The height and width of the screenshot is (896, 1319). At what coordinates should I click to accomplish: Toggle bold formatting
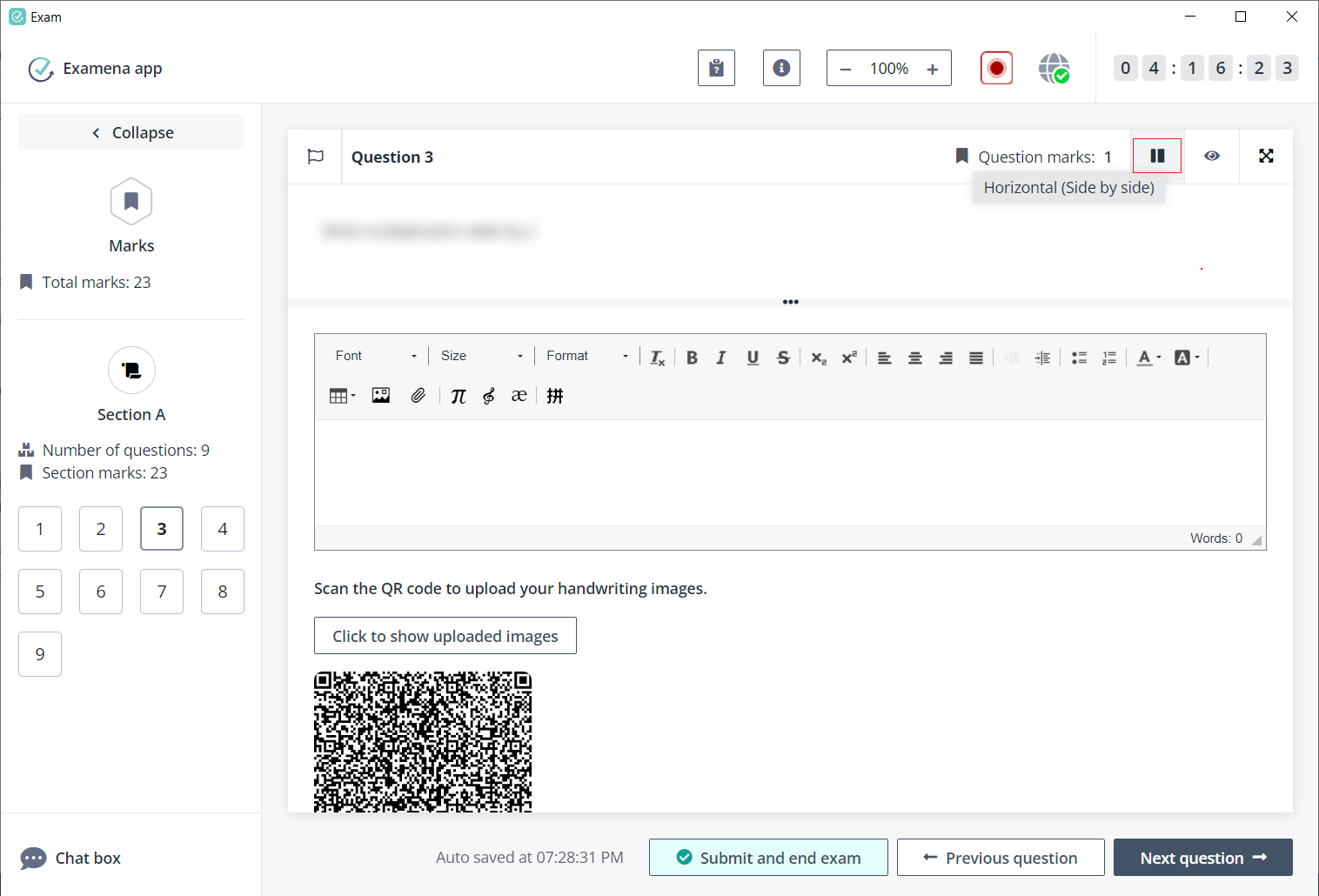(x=692, y=358)
